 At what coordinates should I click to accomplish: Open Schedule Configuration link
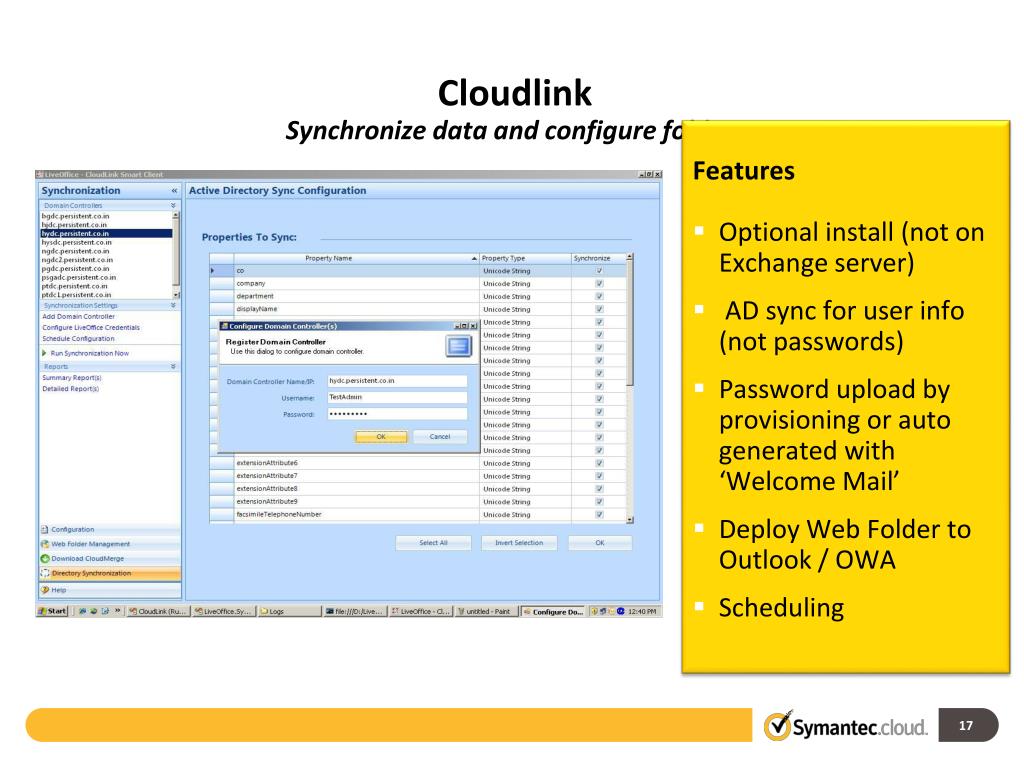[78, 339]
